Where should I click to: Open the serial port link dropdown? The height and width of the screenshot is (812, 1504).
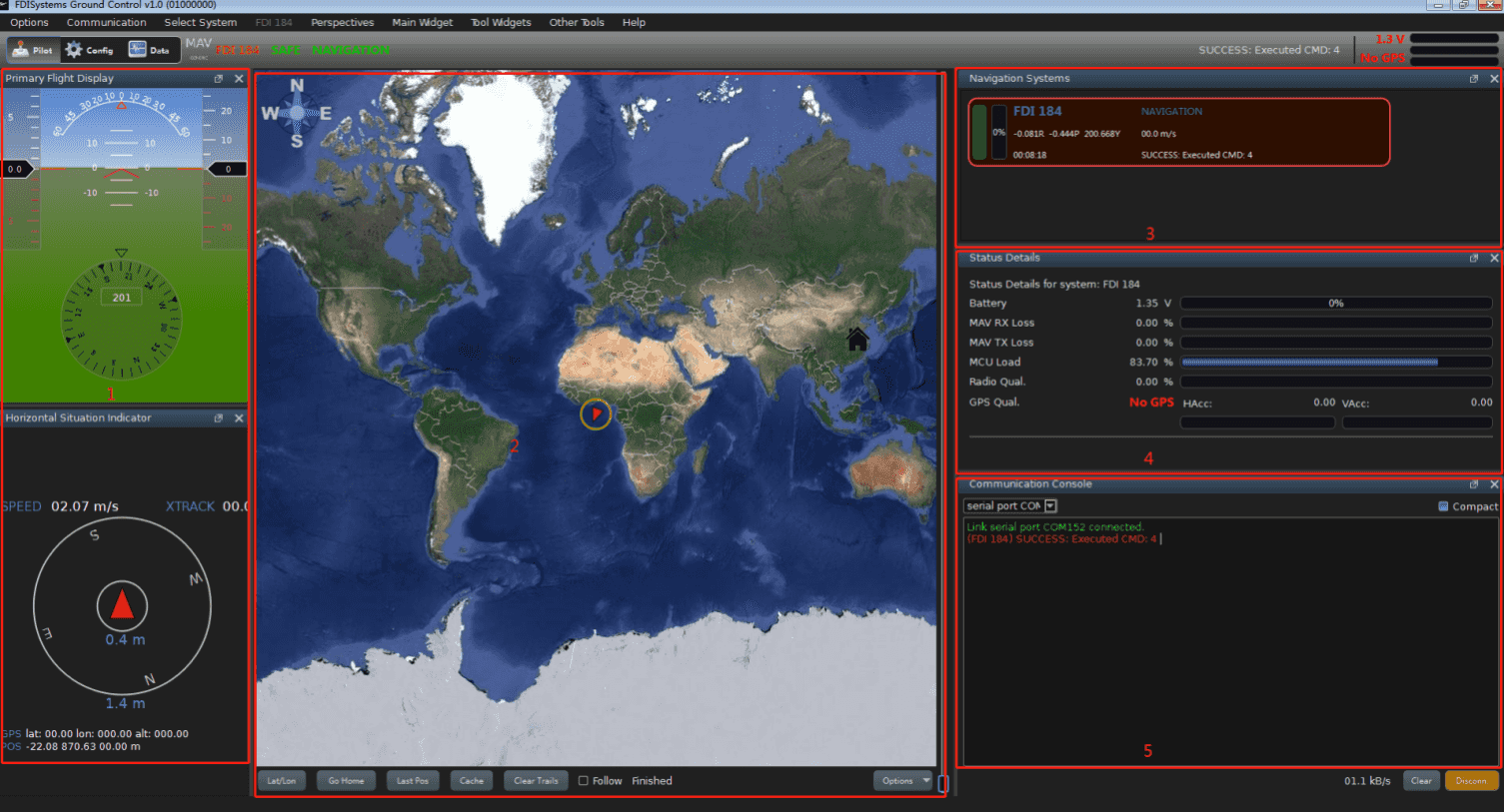point(1050,506)
